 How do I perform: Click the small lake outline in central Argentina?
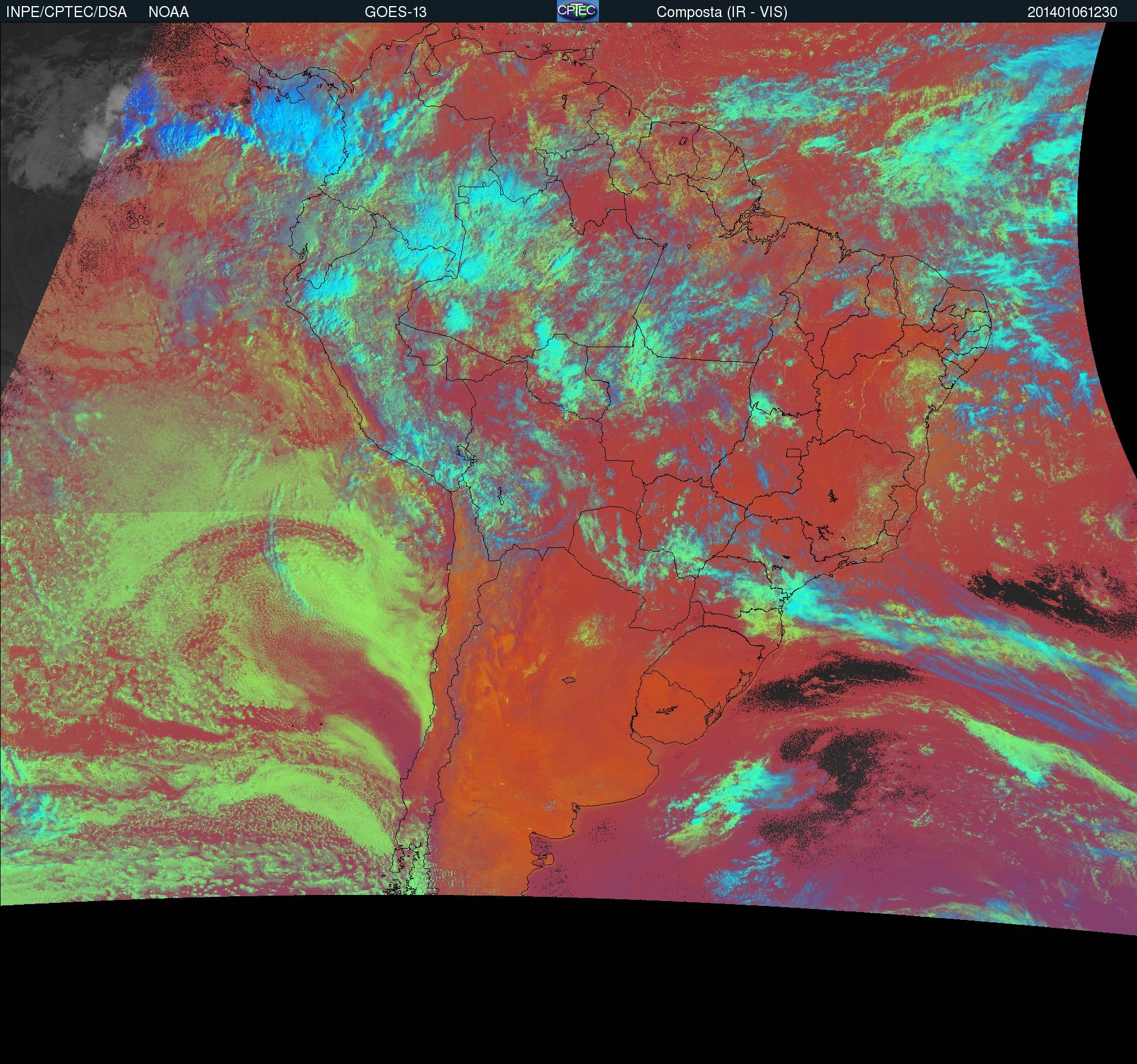tap(569, 680)
